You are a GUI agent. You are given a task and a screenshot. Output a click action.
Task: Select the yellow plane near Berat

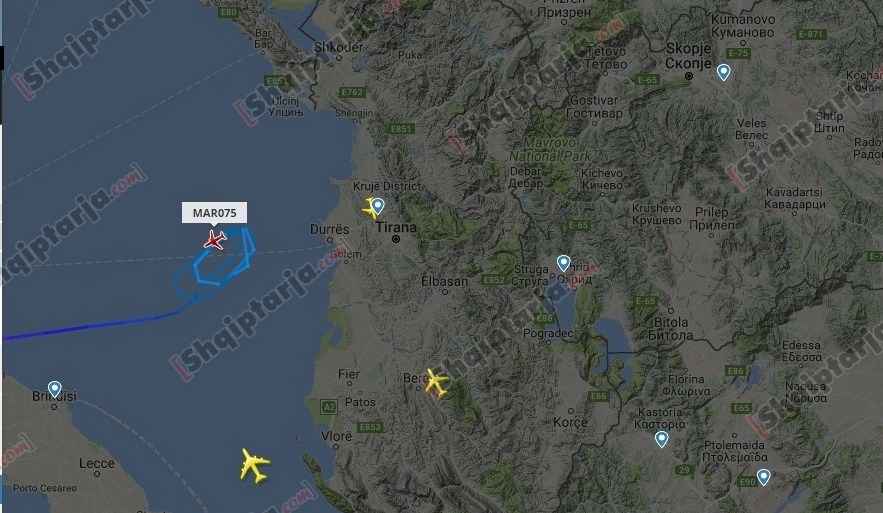[x=436, y=382]
